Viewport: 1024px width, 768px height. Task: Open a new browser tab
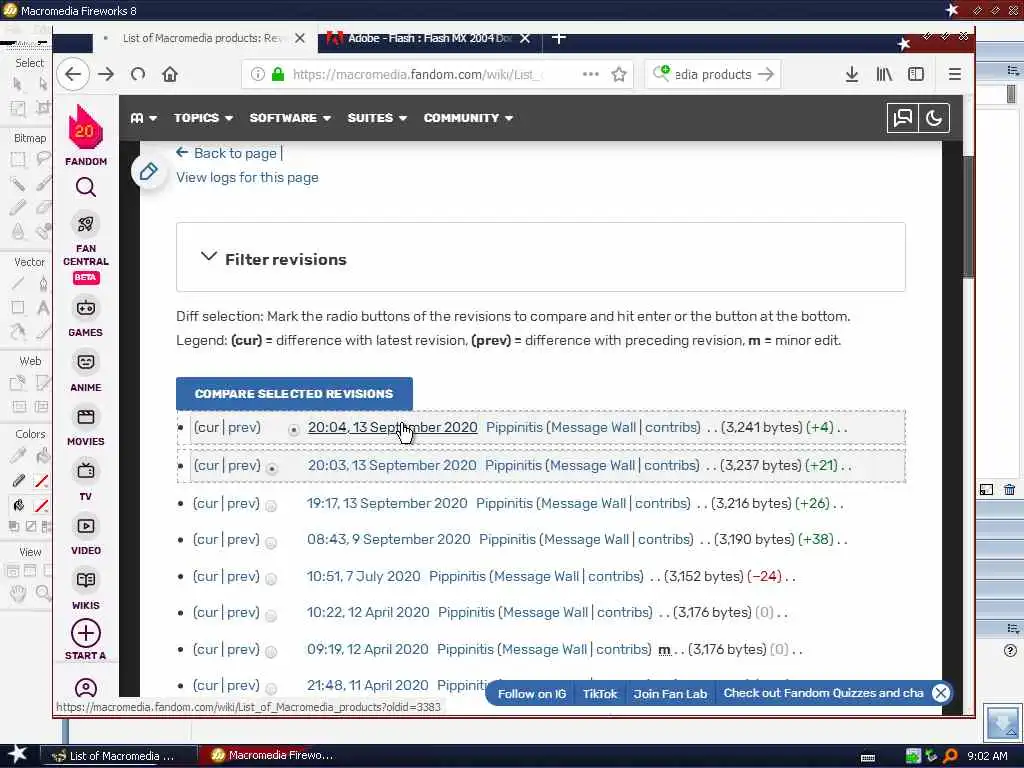pos(558,38)
